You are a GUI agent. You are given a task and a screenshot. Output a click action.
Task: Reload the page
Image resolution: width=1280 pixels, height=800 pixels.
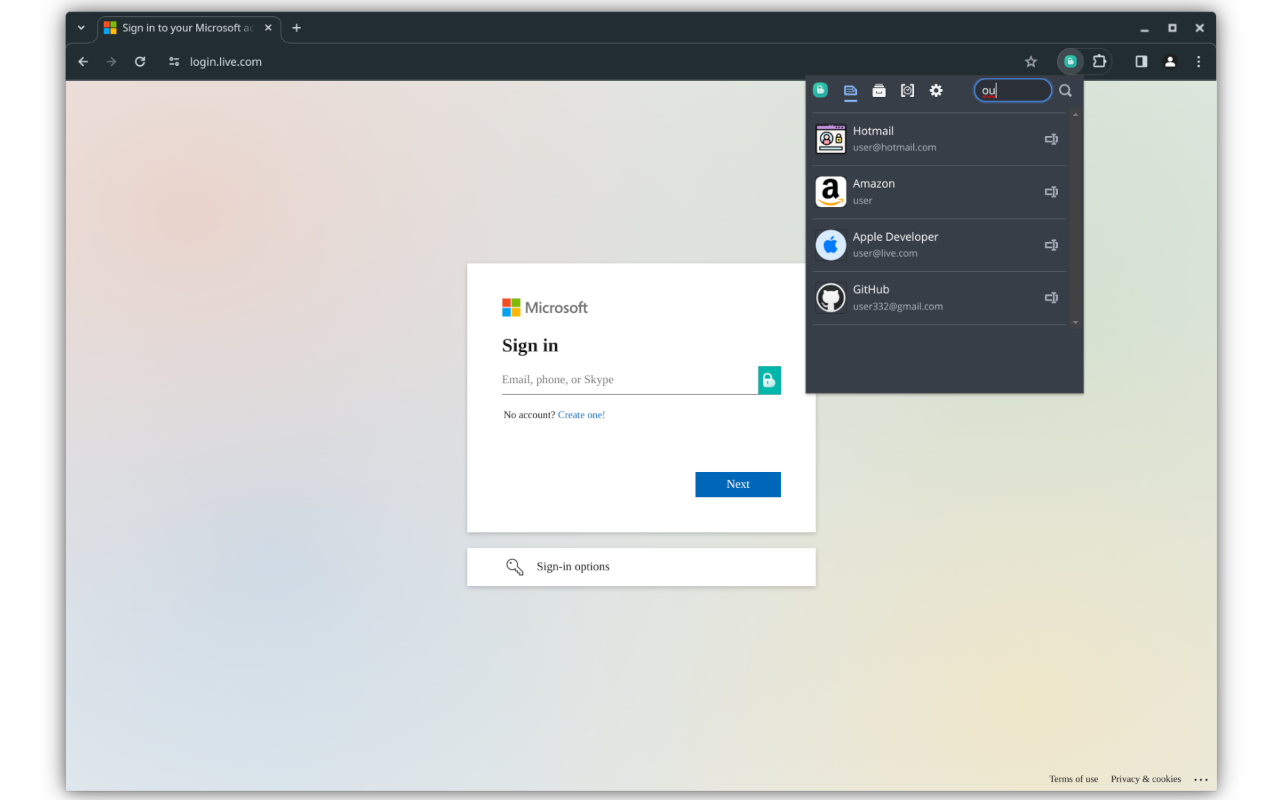pyautogui.click(x=140, y=62)
